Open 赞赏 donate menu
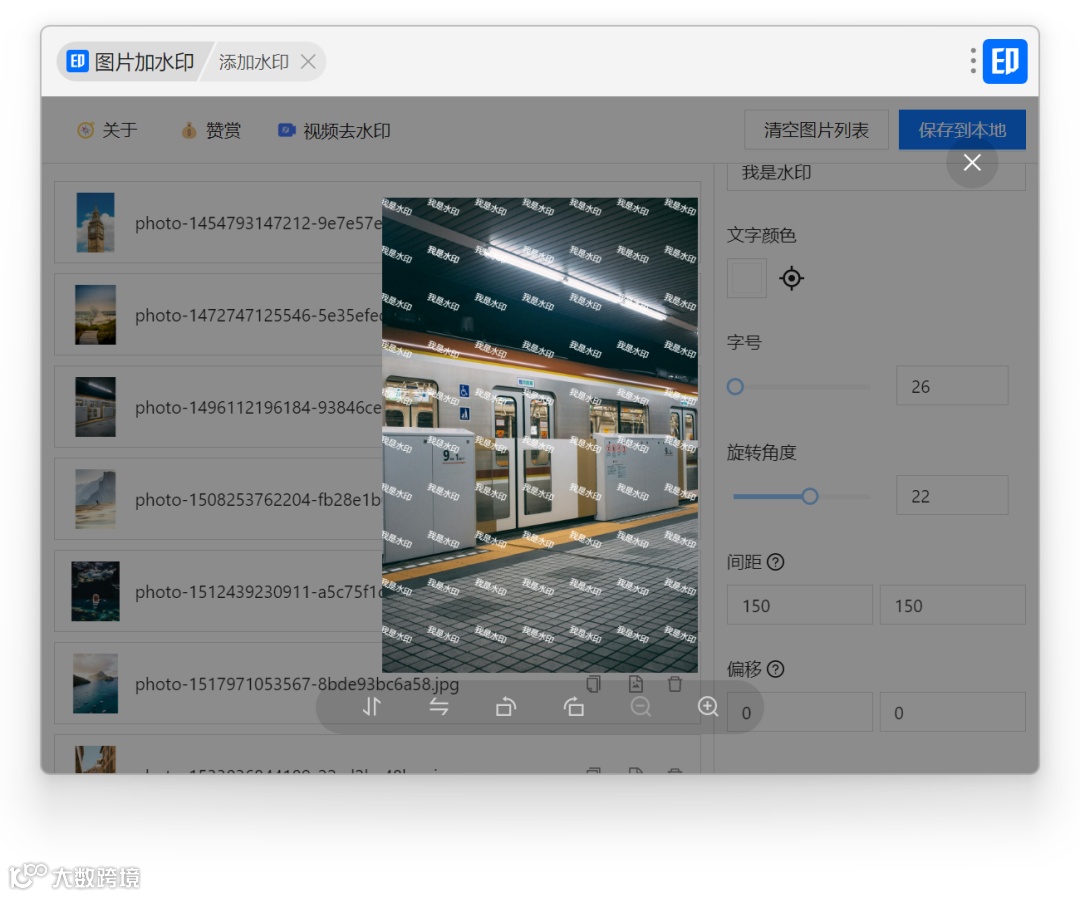 point(211,130)
